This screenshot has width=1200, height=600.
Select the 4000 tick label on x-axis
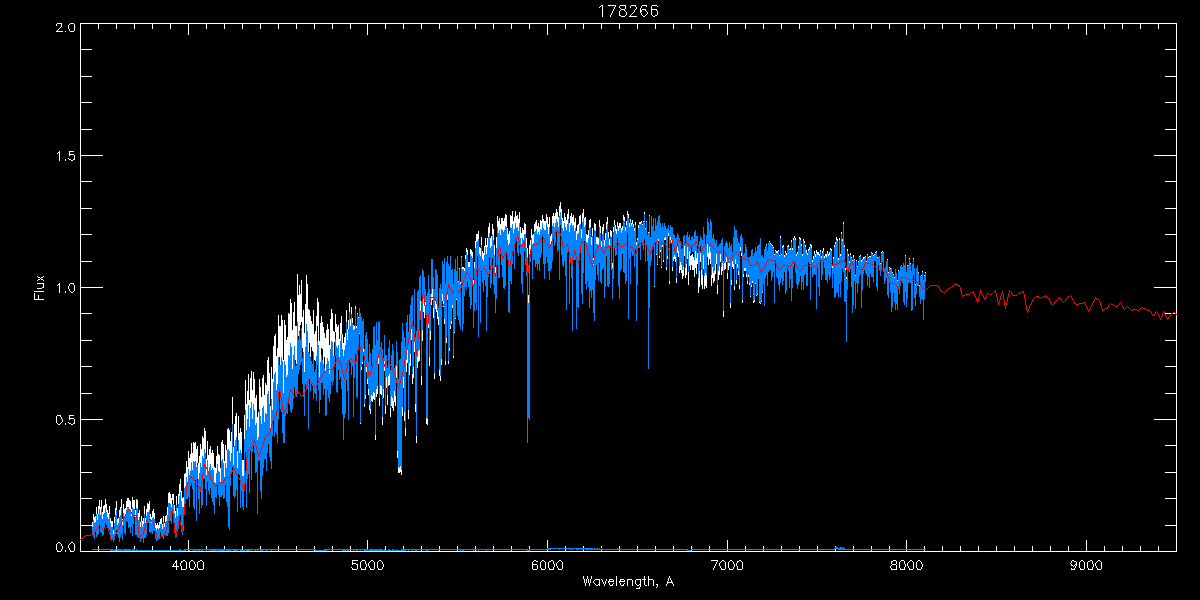tap(188, 564)
